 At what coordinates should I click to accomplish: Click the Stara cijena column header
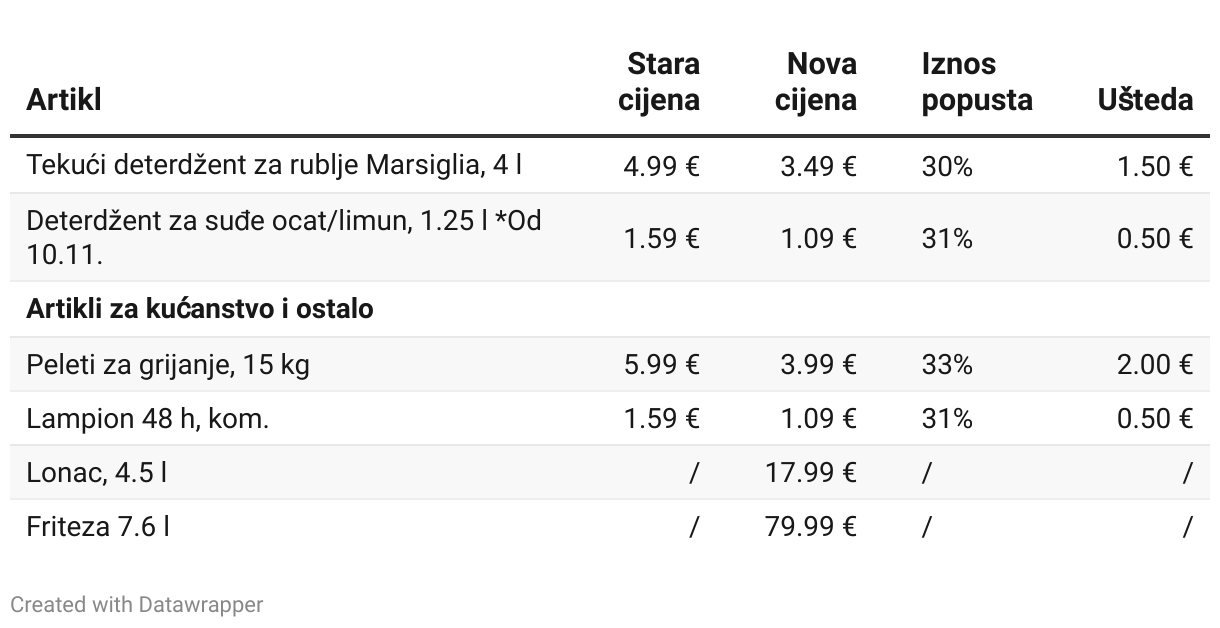[659, 82]
